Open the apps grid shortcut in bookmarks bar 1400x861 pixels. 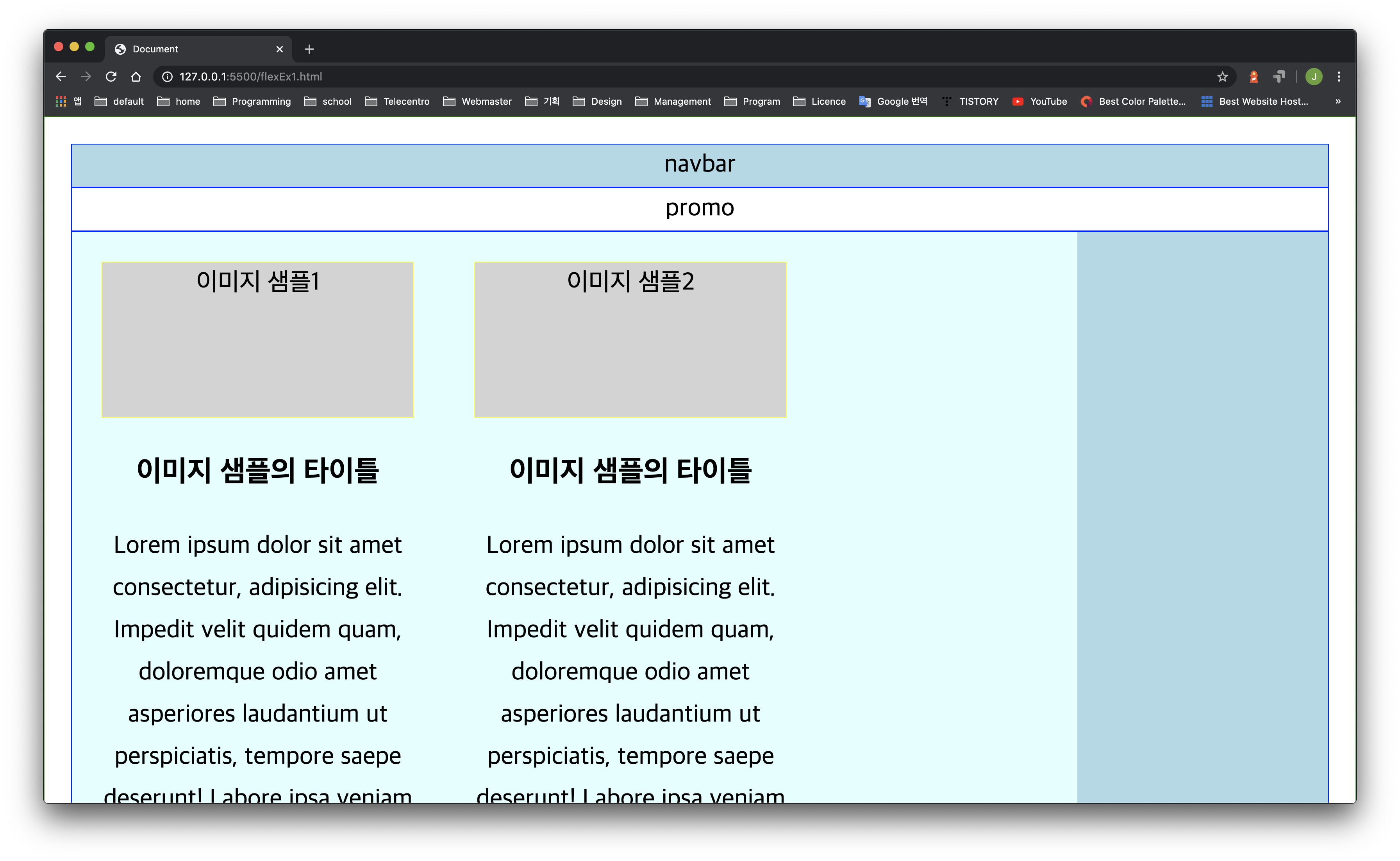(x=61, y=101)
